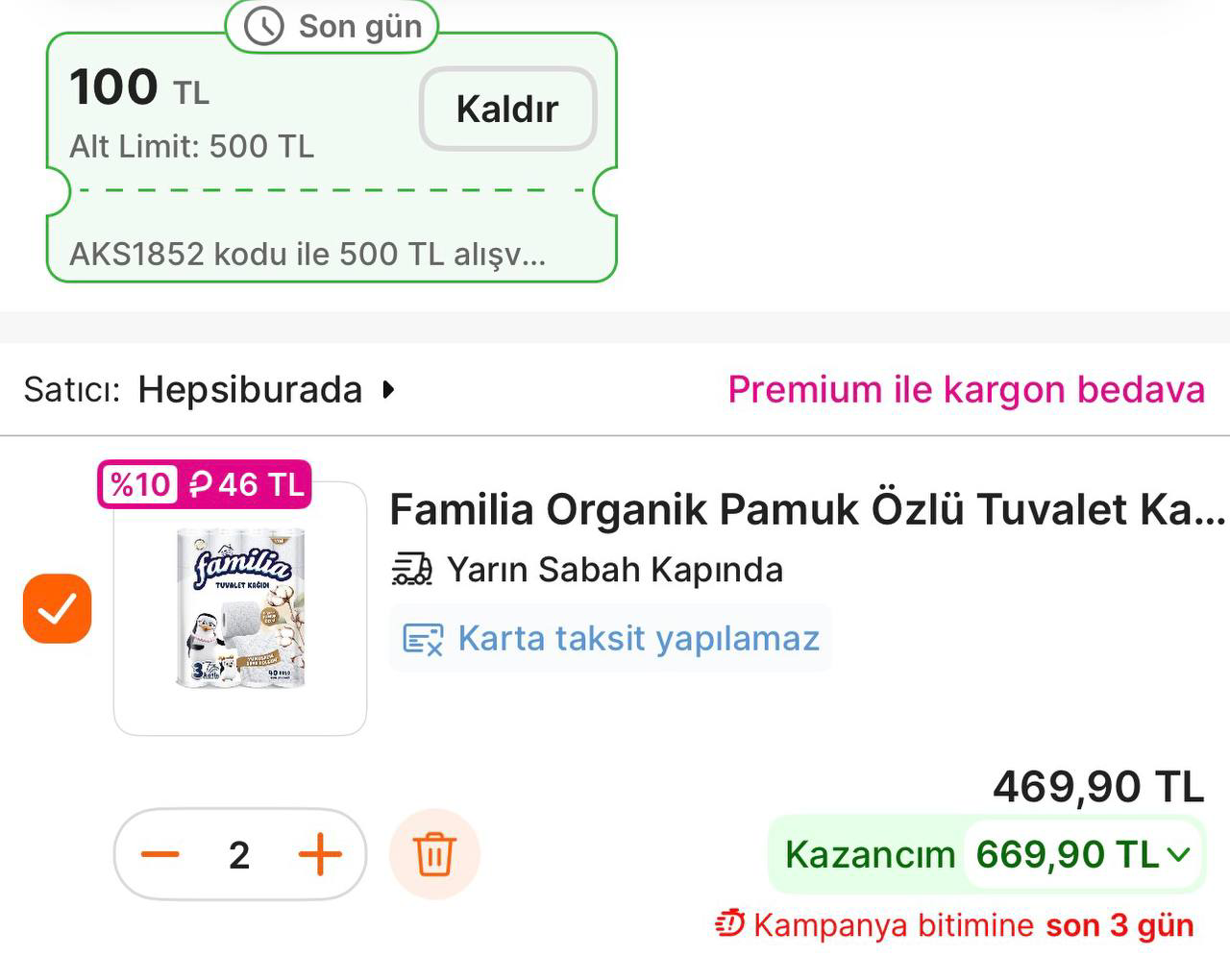Tap the AKS1852 coupon code description
Screen dimensions: 1230x980
(x=307, y=255)
